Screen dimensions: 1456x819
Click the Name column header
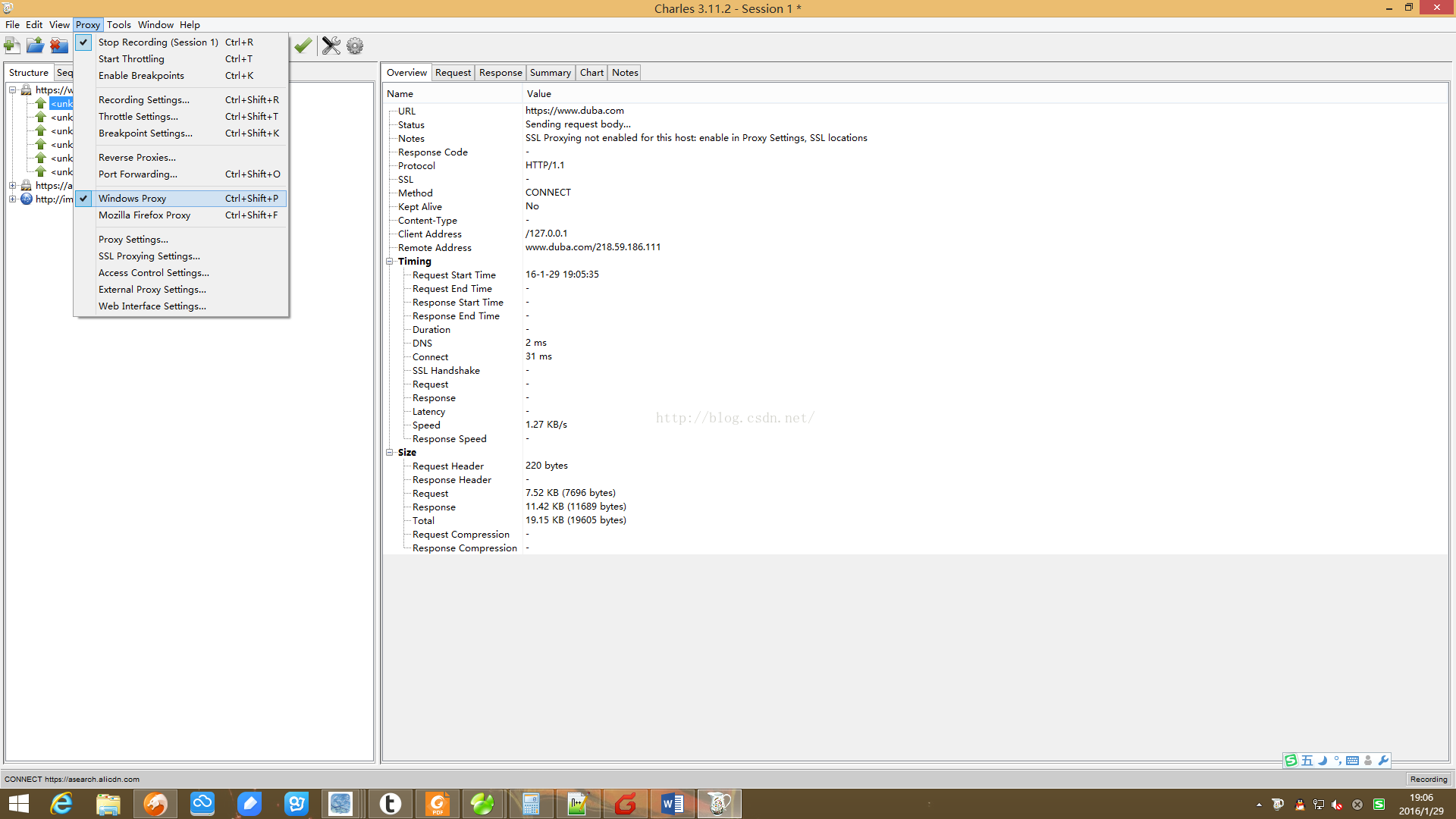coord(453,94)
